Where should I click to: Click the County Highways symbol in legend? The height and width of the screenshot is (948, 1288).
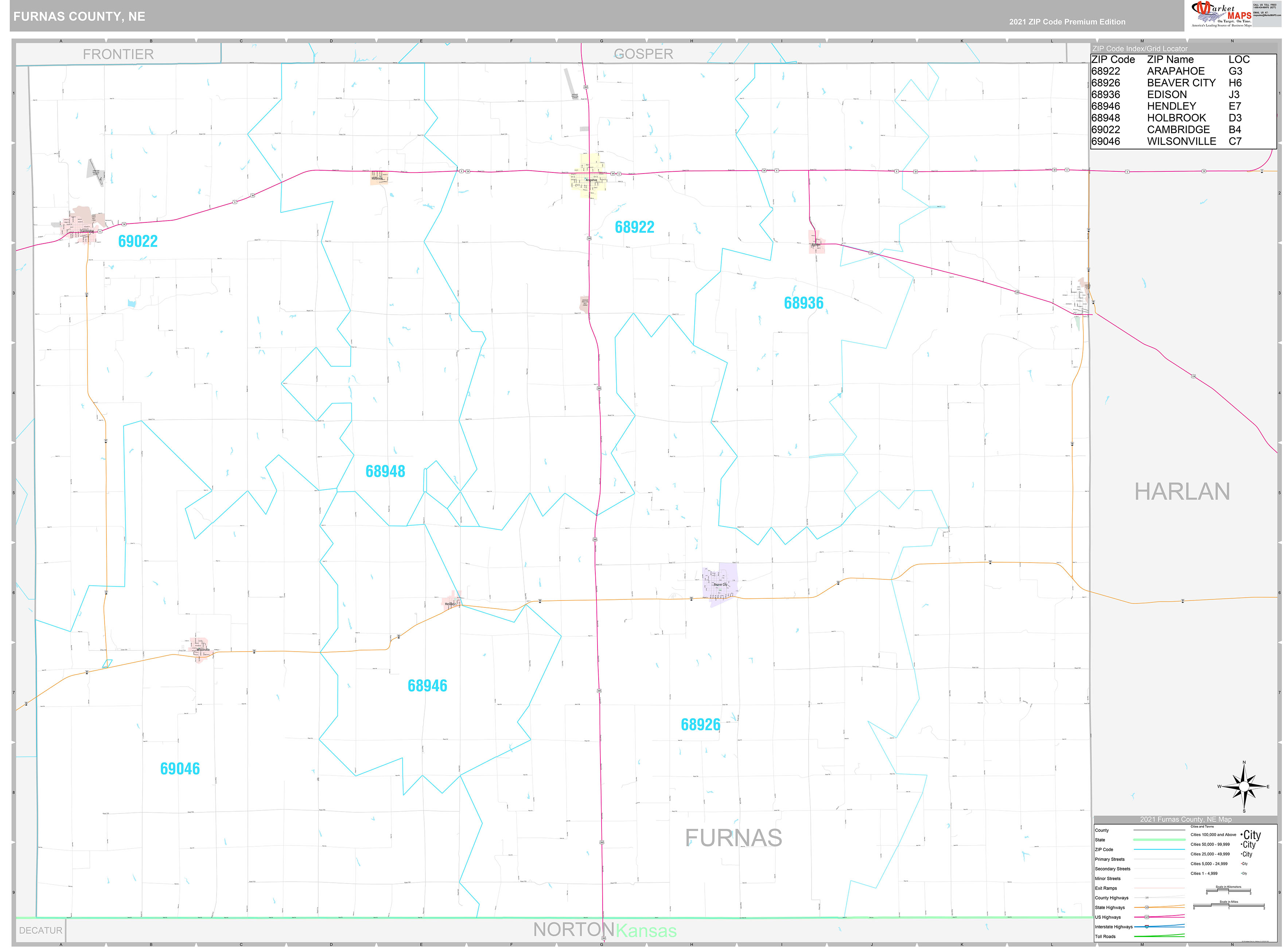1147,898
